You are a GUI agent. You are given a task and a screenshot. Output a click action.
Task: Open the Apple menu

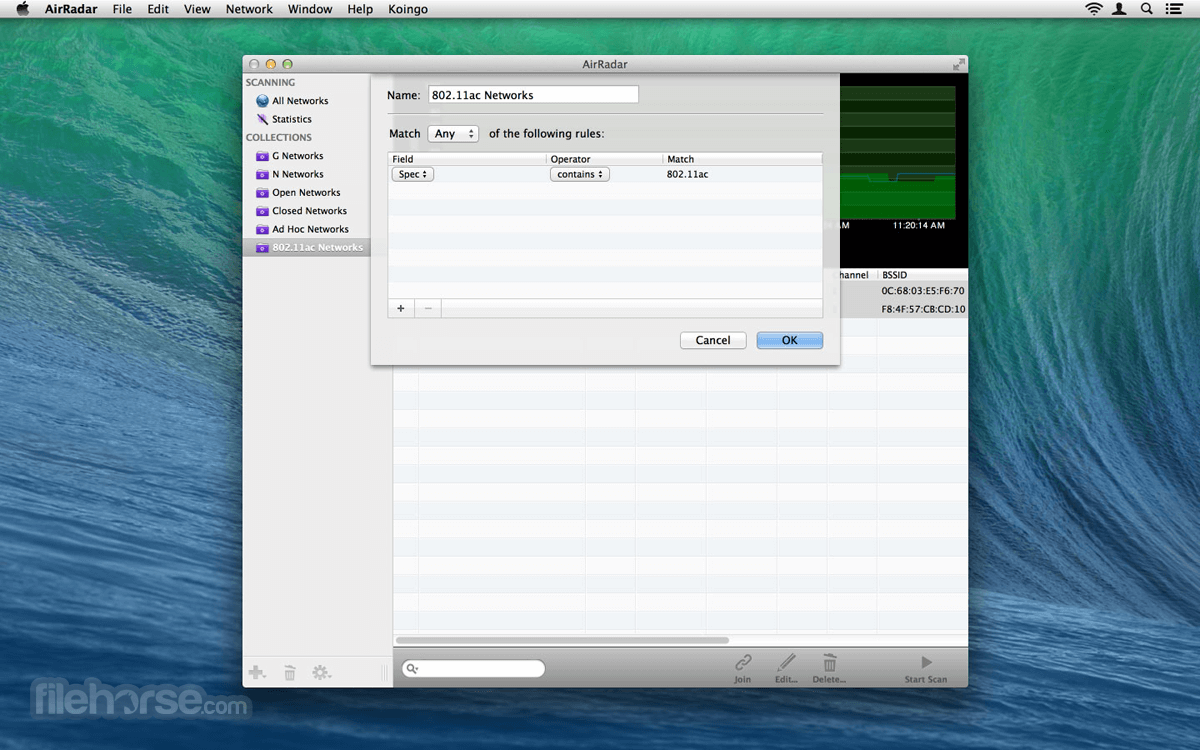[22, 9]
